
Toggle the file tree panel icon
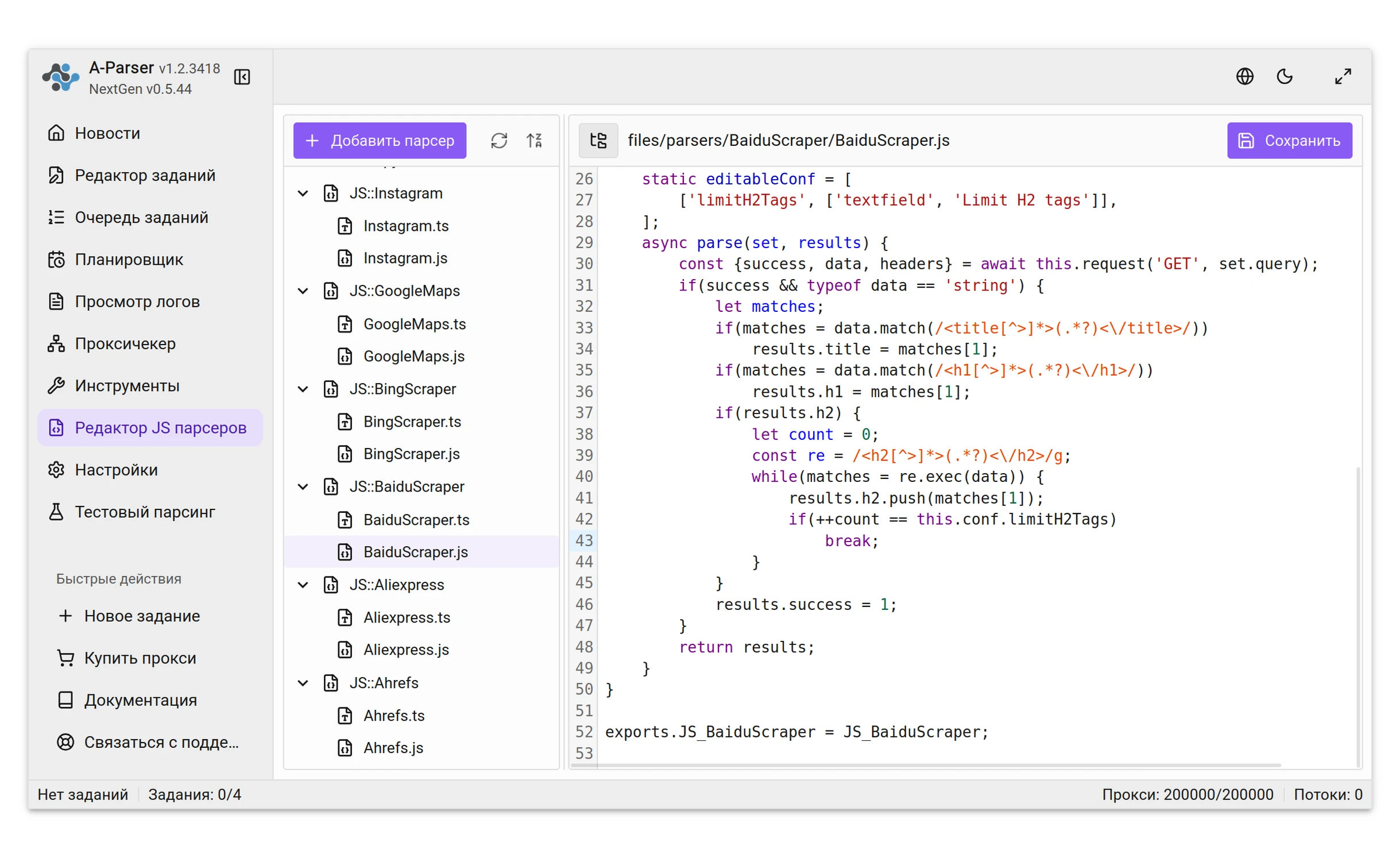tap(598, 140)
